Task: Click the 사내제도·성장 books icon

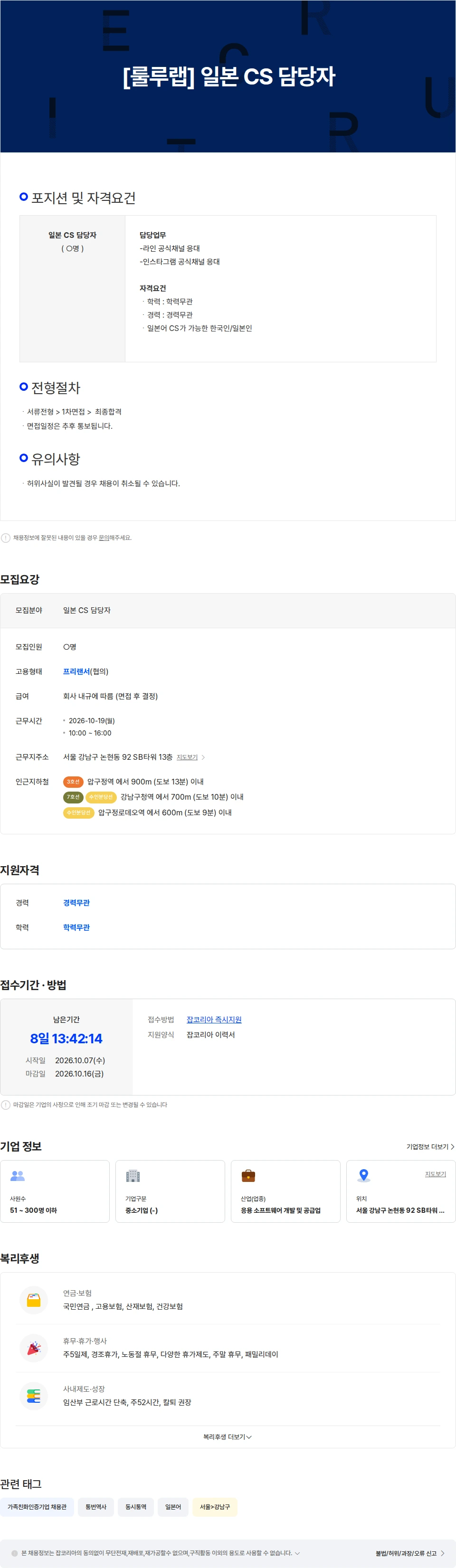Action: click(x=34, y=1396)
